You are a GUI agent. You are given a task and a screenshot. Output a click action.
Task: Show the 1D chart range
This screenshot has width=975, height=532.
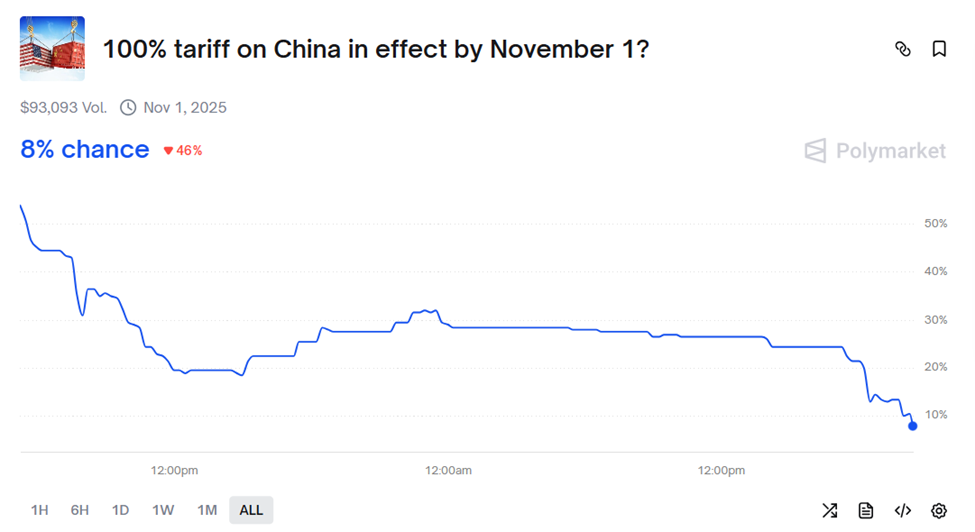tap(120, 510)
